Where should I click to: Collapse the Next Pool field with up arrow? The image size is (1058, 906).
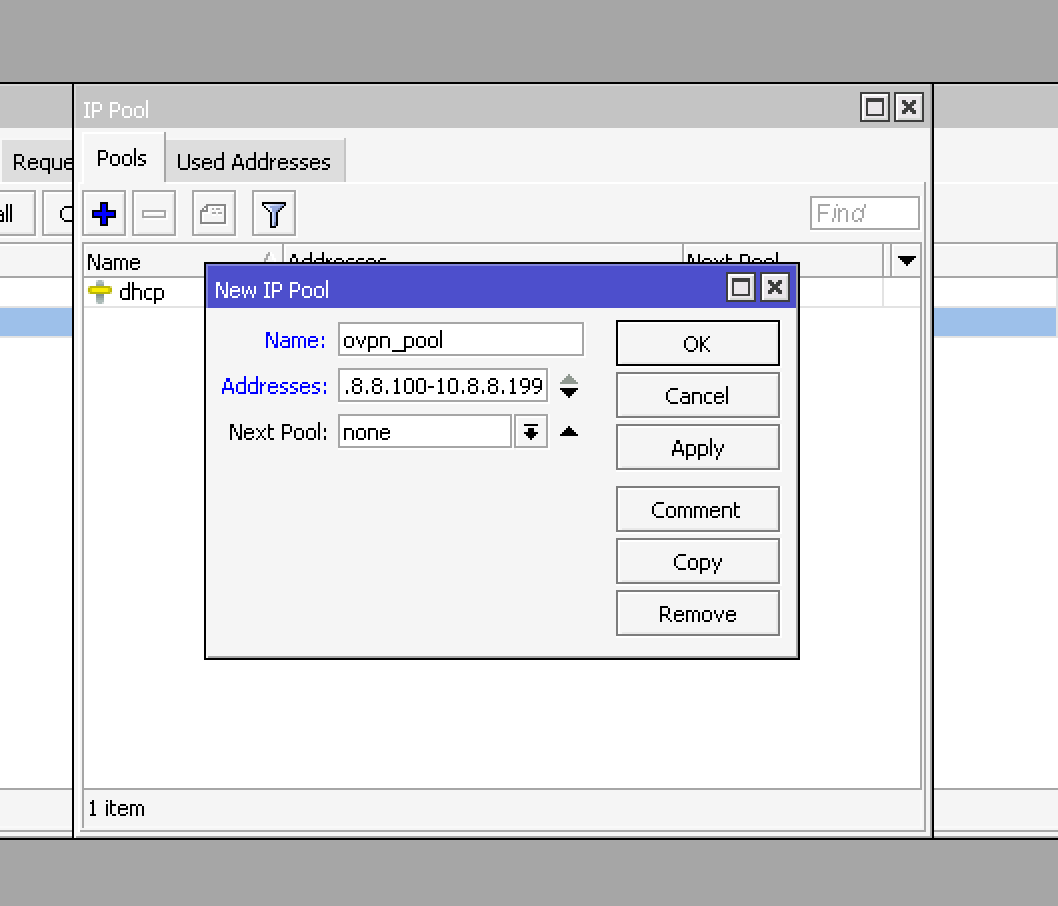click(569, 432)
